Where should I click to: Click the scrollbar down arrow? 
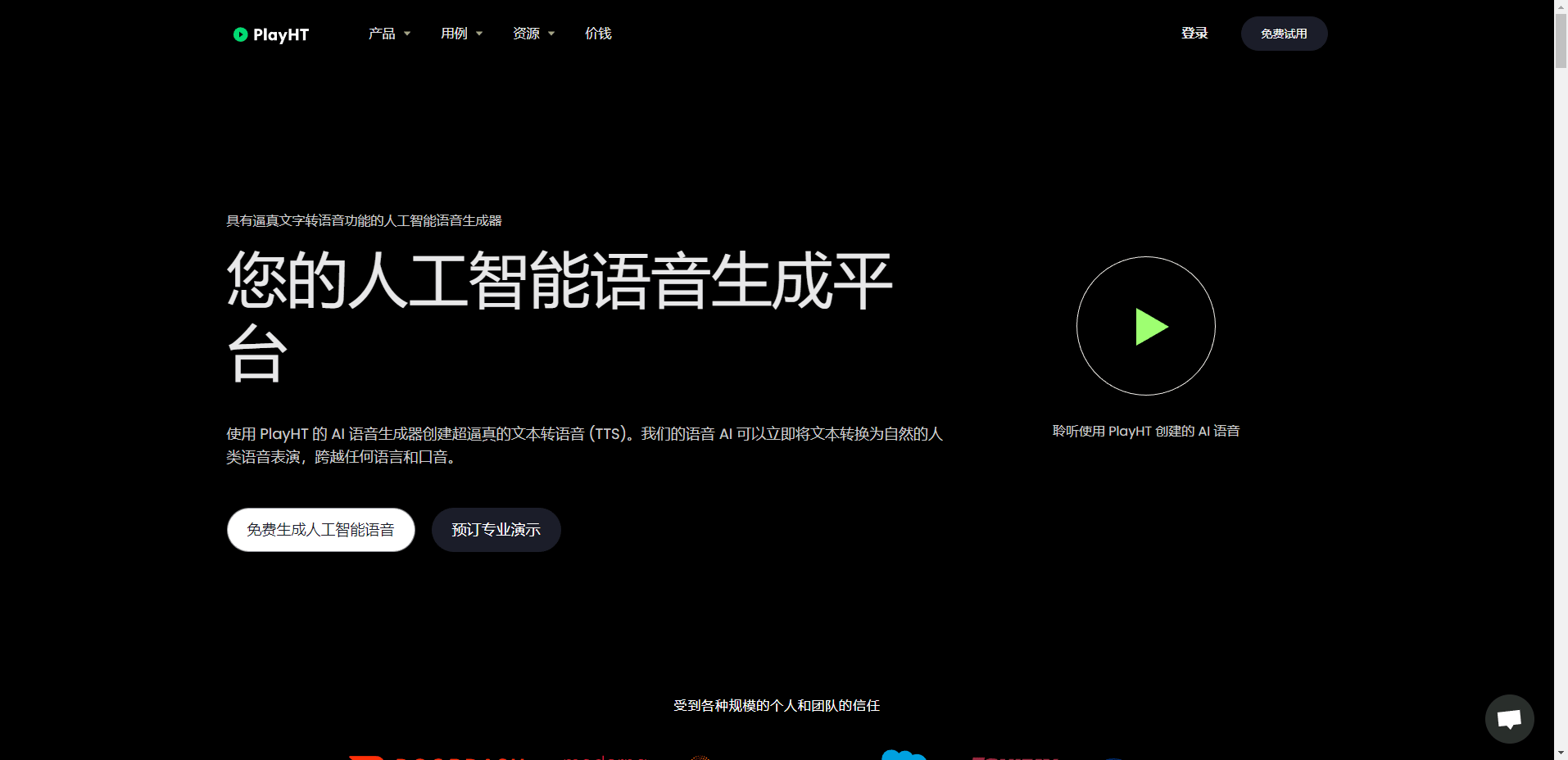(1561, 753)
